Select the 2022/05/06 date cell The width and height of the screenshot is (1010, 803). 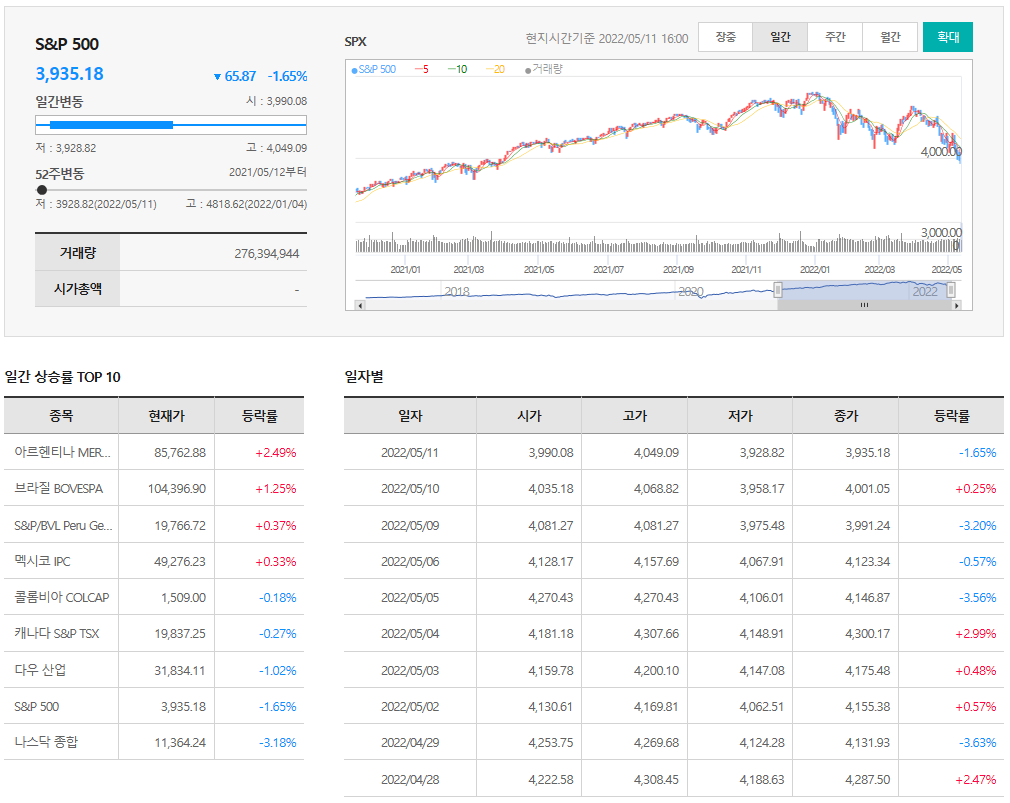(410, 561)
